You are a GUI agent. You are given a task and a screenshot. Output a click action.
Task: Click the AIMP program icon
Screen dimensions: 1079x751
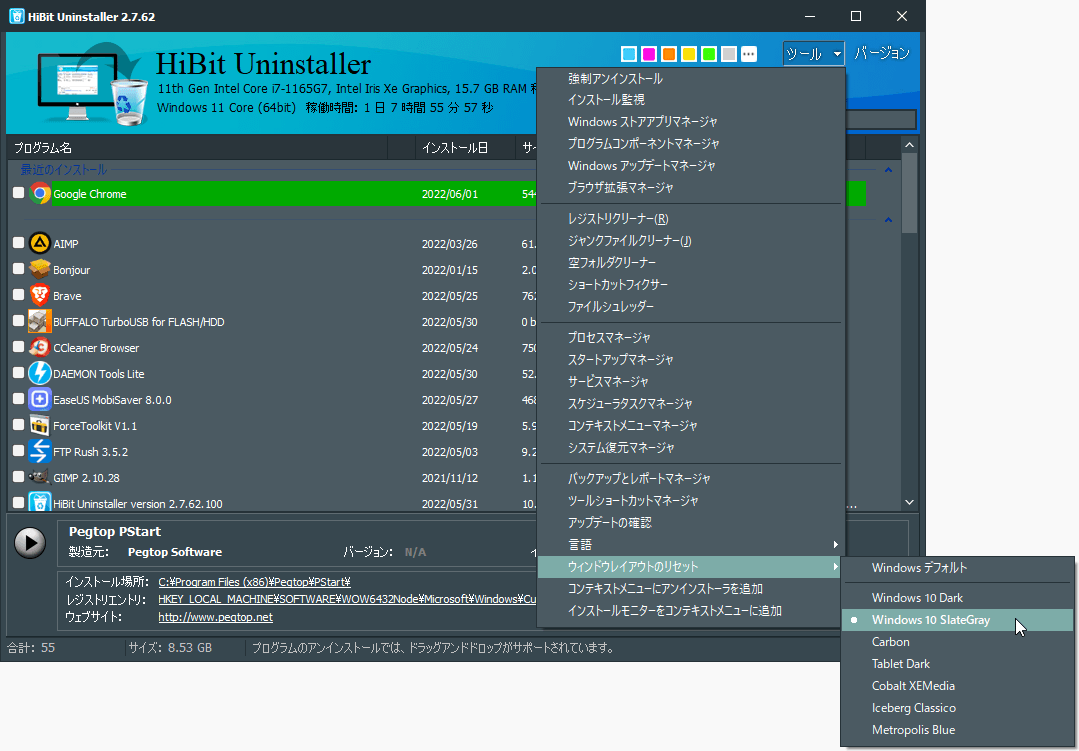point(40,243)
